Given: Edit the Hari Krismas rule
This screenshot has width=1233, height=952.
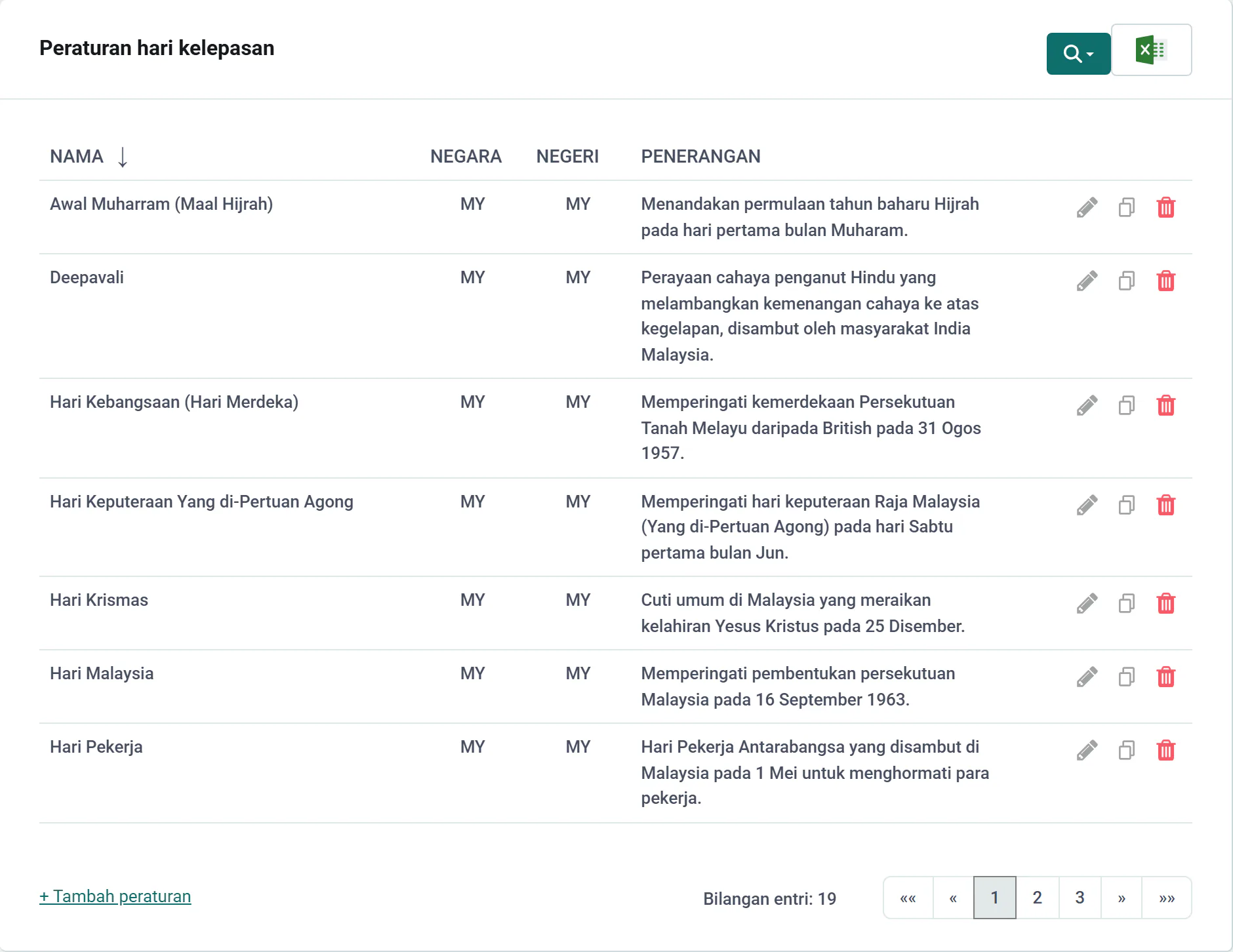Looking at the screenshot, I should tap(1087, 603).
